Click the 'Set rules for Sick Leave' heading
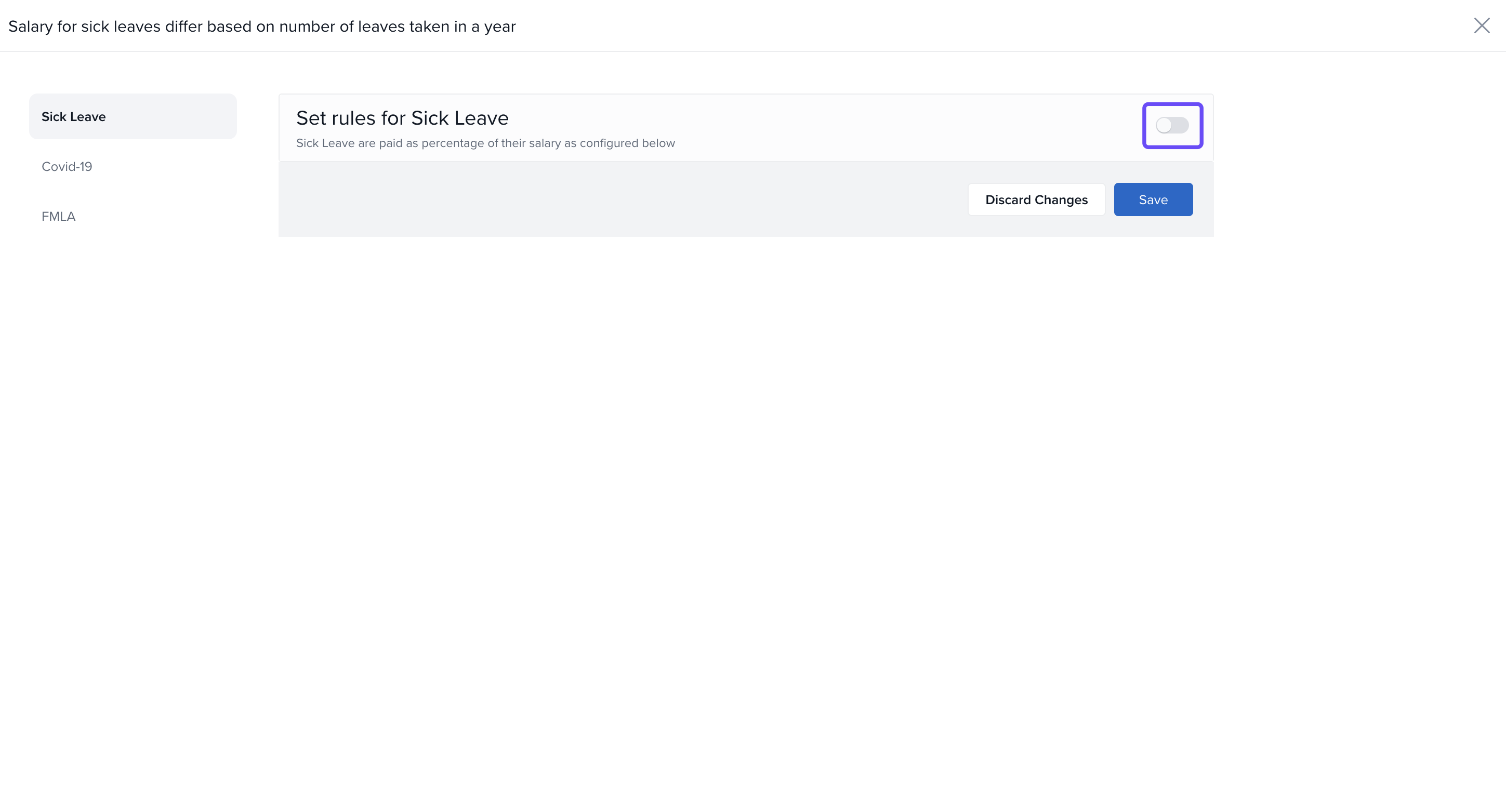 click(402, 118)
